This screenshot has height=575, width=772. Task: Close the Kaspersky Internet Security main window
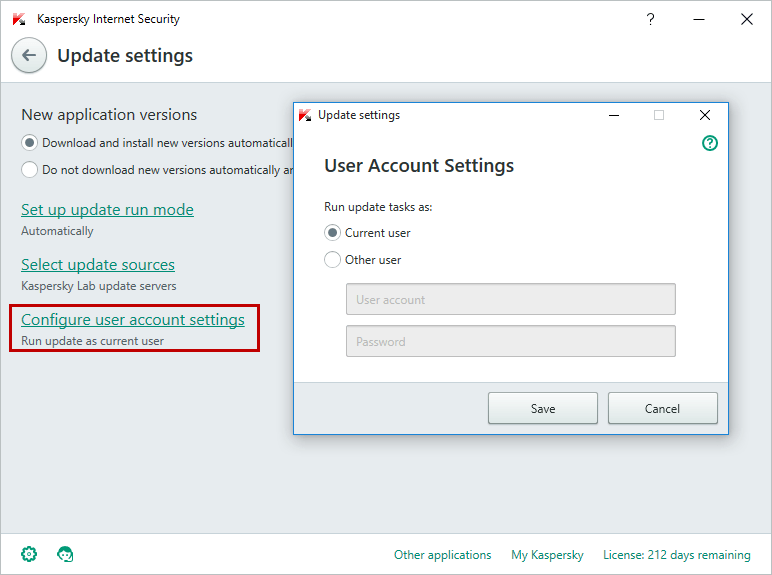tap(746, 19)
